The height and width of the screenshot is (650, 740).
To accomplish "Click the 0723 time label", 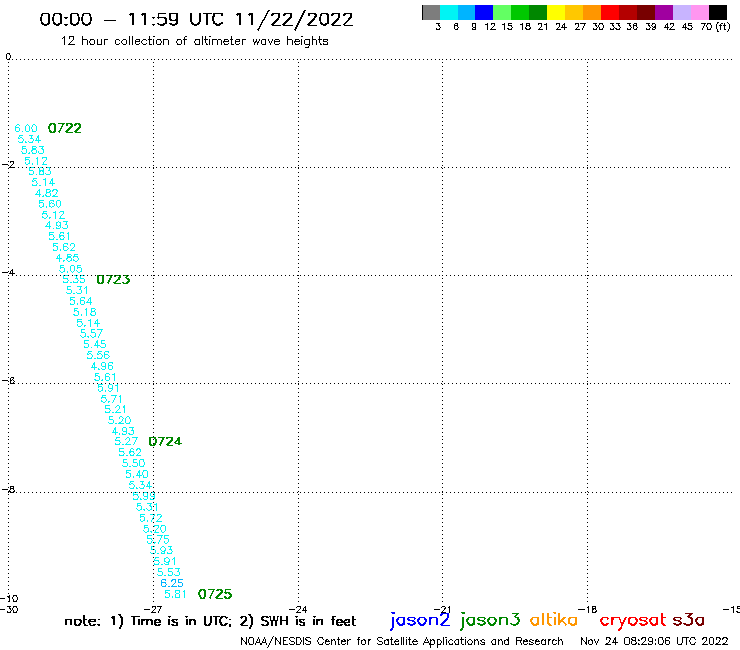I will pyautogui.click(x=113, y=279).
